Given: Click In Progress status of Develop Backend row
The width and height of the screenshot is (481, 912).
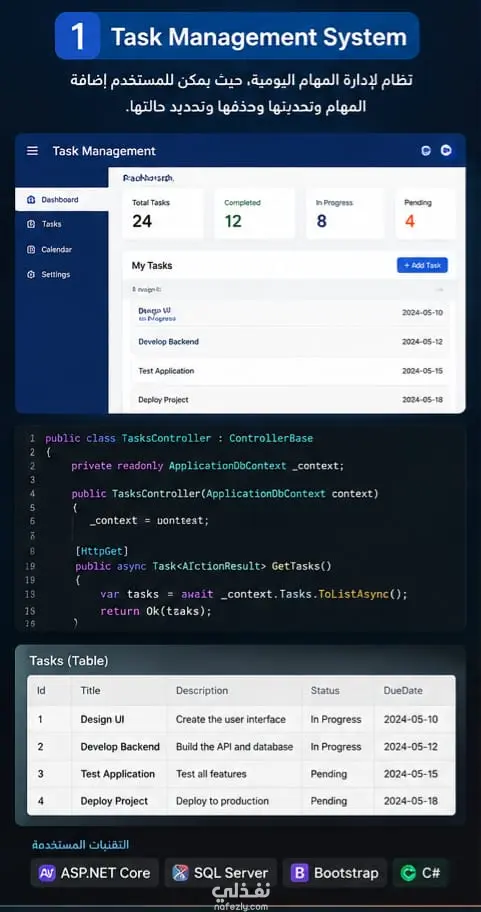Looking at the screenshot, I should click(336, 747).
